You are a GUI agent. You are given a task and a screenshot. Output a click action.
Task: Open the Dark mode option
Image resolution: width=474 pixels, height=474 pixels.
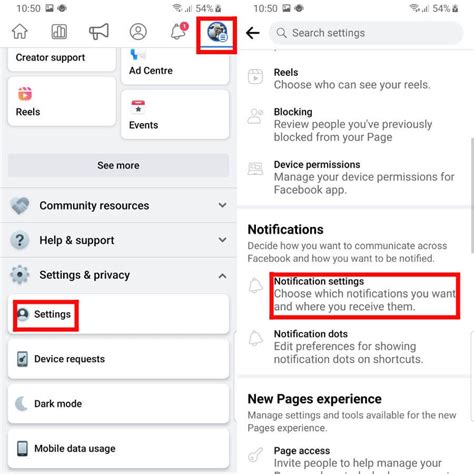pos(118,404)
